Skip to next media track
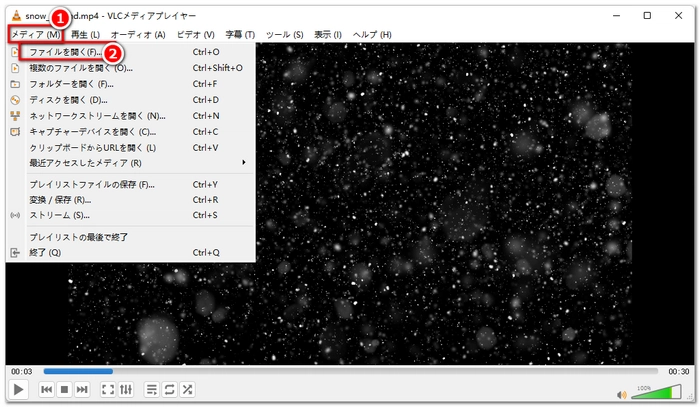Screen dimensions: 700x407 (x=82, y=389)
